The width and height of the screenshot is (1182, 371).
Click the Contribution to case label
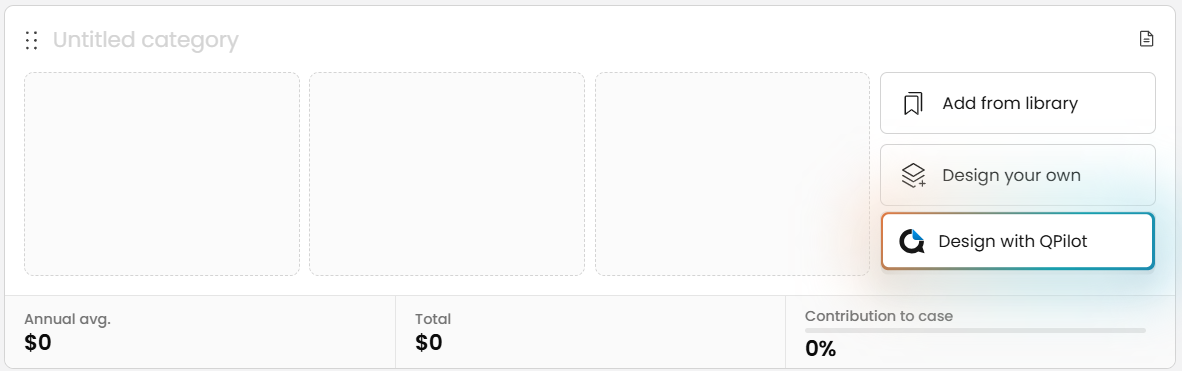coord(879,316)
